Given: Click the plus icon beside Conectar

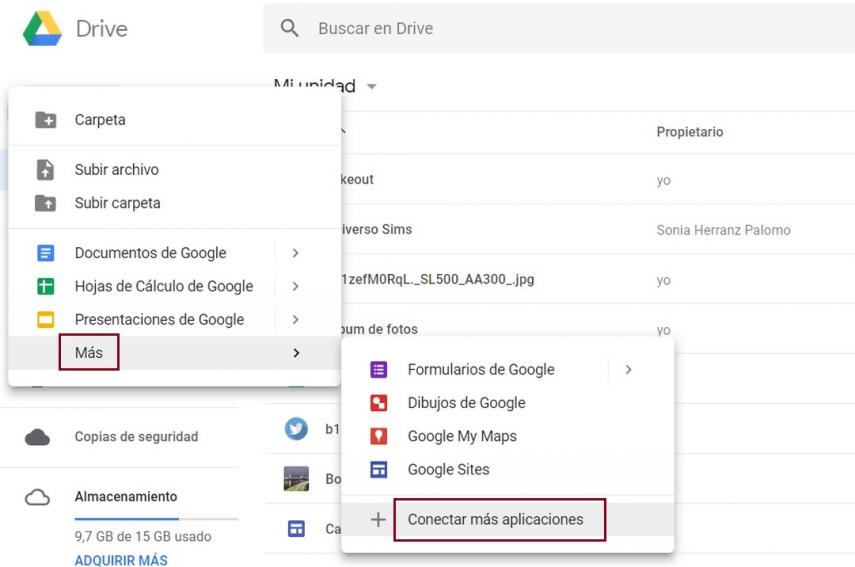Looking at the screenshot, I should tap(378, 520).
